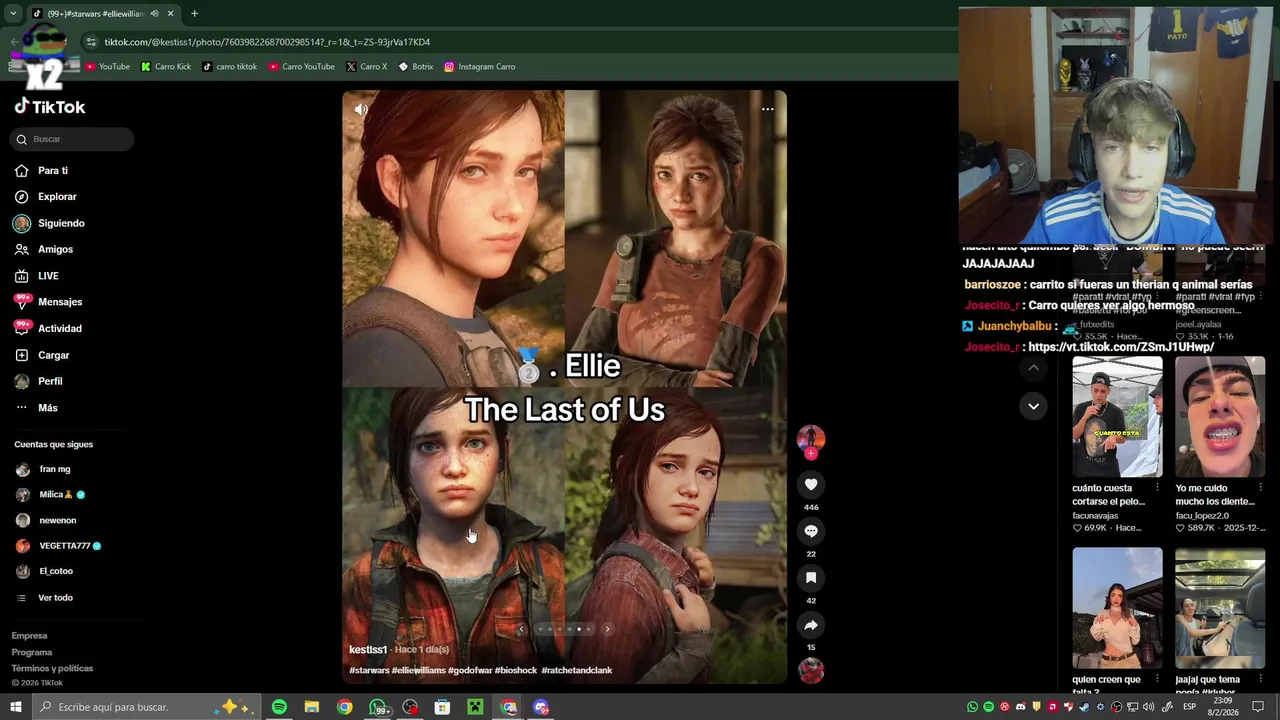Click the tiktok.com address bar URL

pos(267,42)
